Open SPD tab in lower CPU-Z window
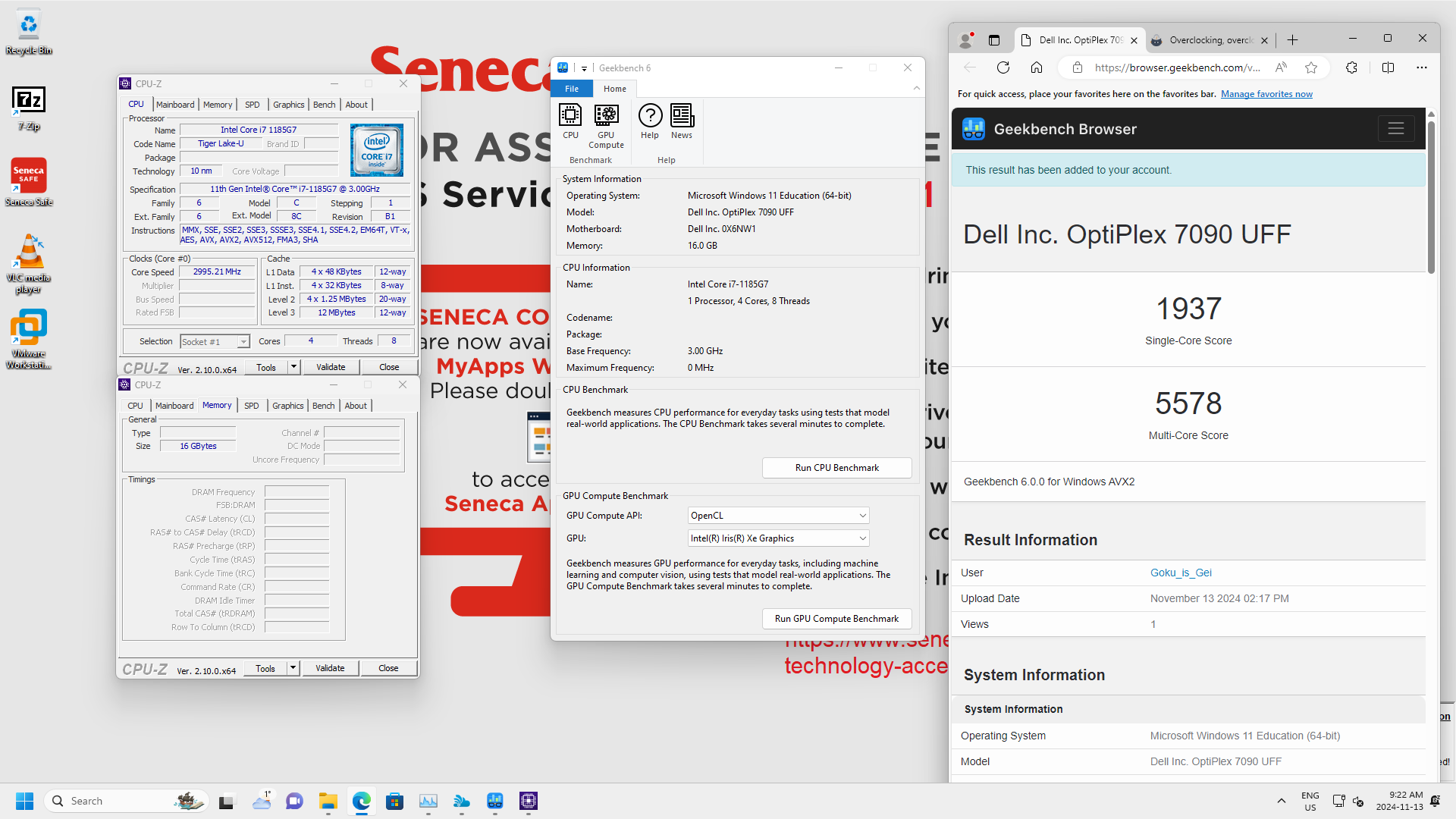The image size is (1456, 819). [252, 406]
